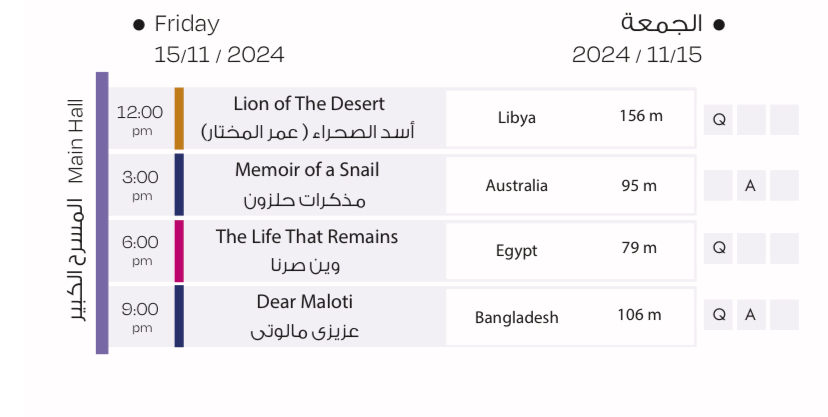
Task: Click the Bangladesh country cell
Action: click(516, 318)
